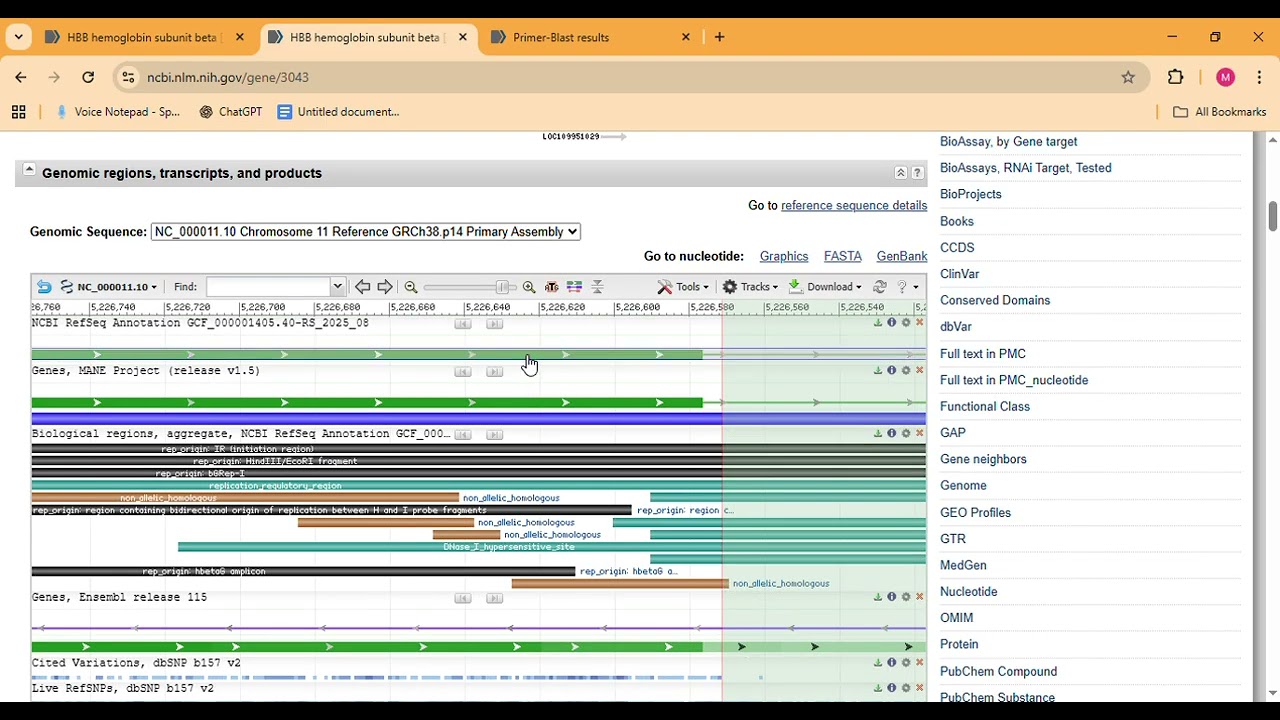Close the NCBI RefSeq Annotation track
Screen dimensions: 1280x720
920,323
